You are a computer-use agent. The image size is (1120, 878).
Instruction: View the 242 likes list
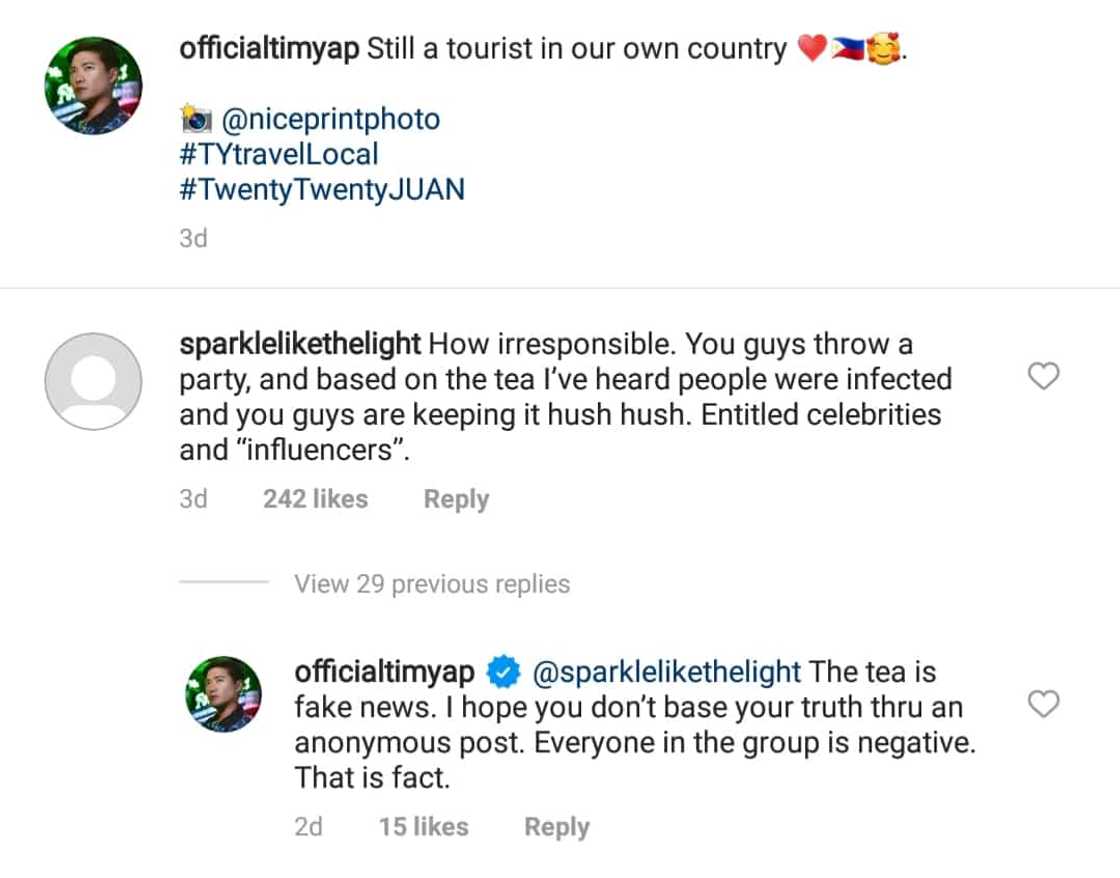(315, 499)
